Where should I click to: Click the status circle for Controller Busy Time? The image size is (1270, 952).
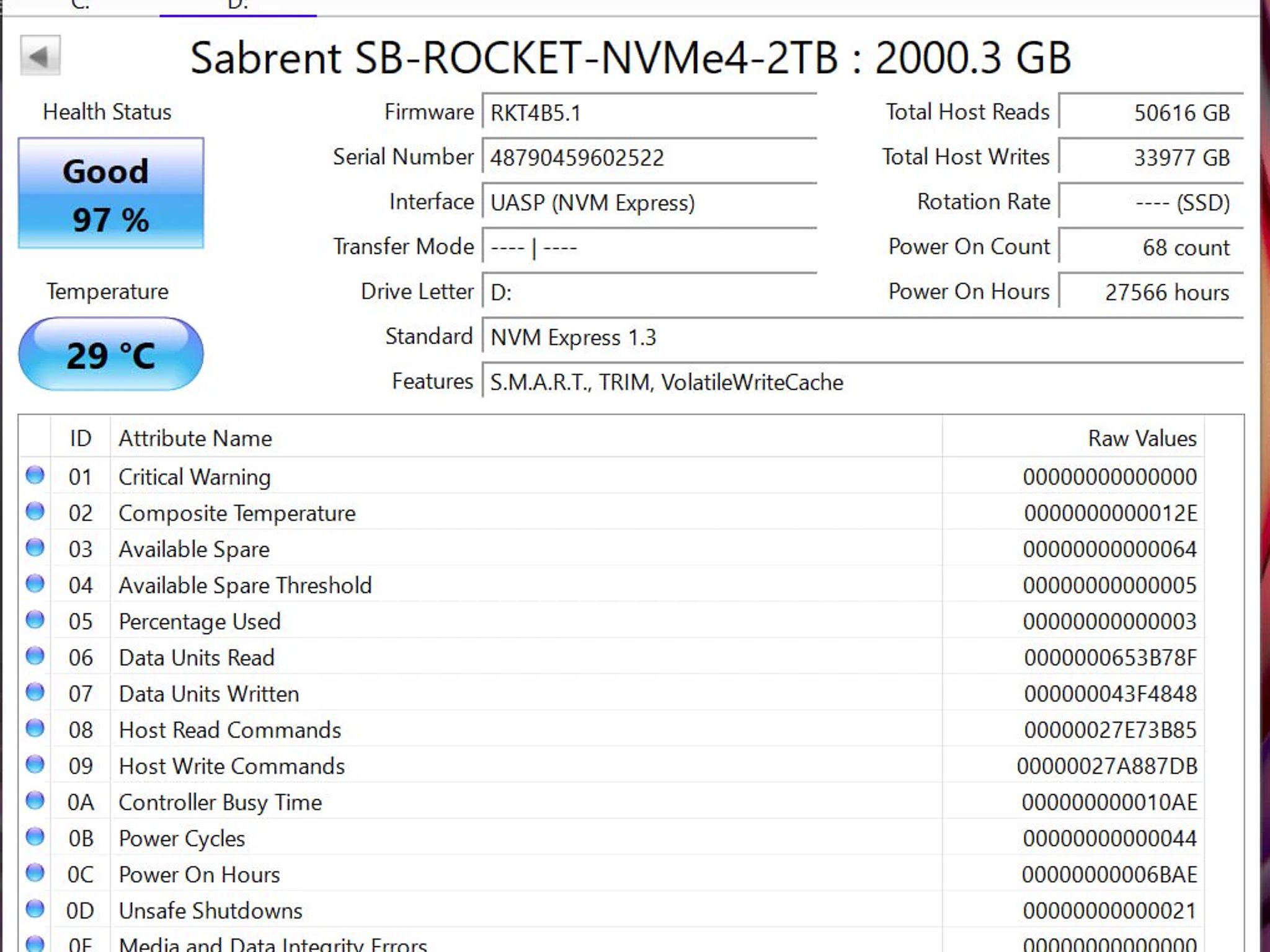(x=35, y=801)
